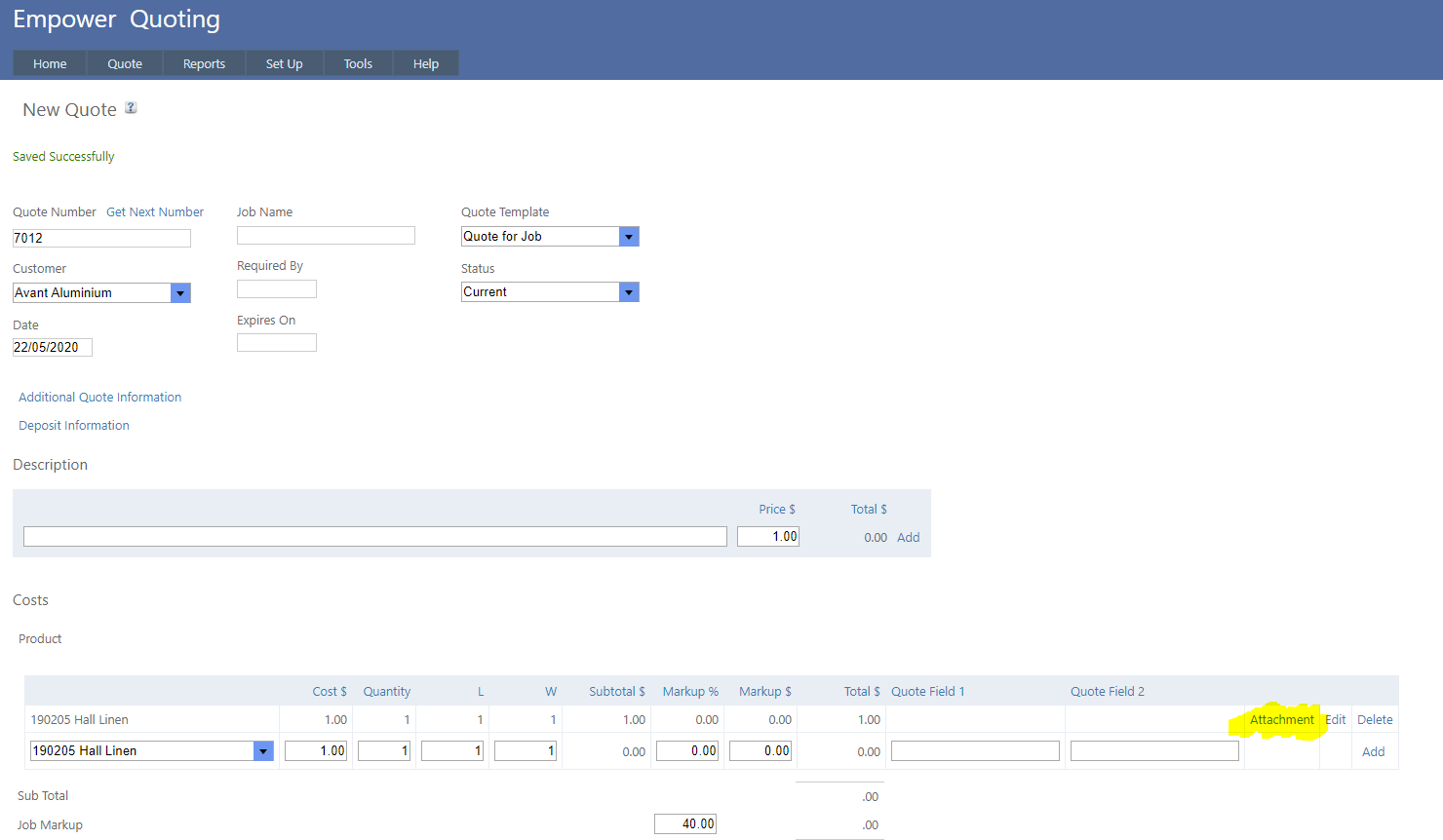Click the highlighted Attachment link

[1281, 720]
